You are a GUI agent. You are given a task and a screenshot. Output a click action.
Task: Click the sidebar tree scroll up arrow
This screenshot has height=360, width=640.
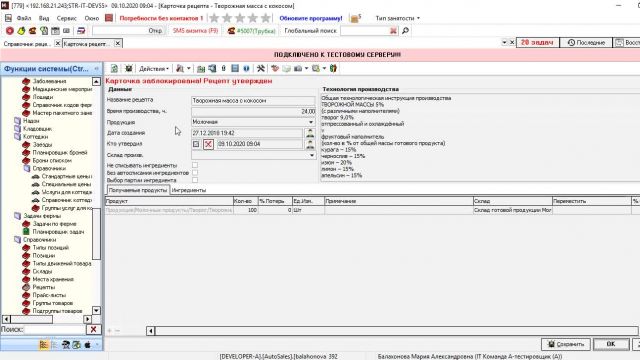96,82
